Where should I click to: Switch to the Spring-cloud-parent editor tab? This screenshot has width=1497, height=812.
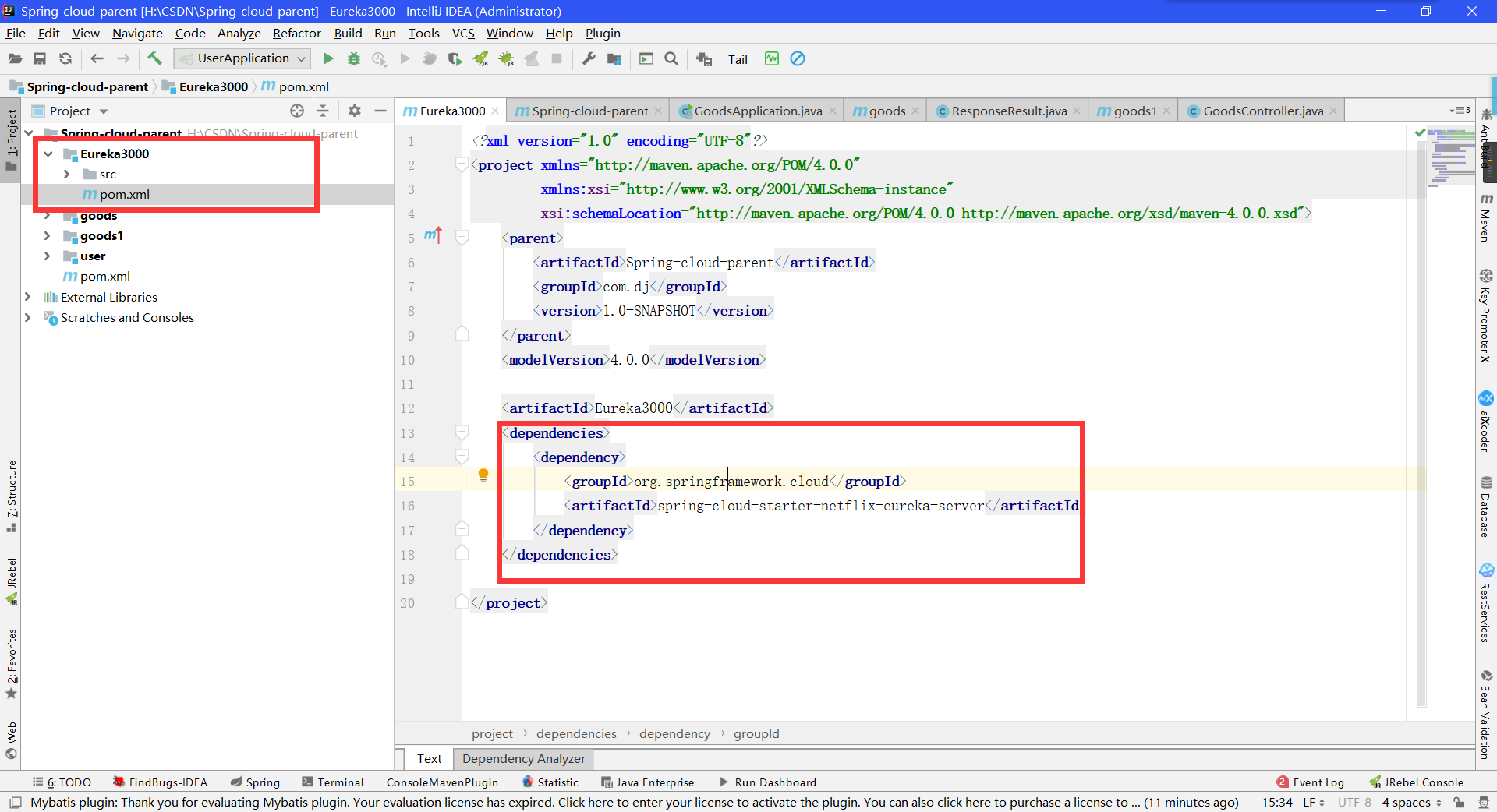click(x=589, y=111)
